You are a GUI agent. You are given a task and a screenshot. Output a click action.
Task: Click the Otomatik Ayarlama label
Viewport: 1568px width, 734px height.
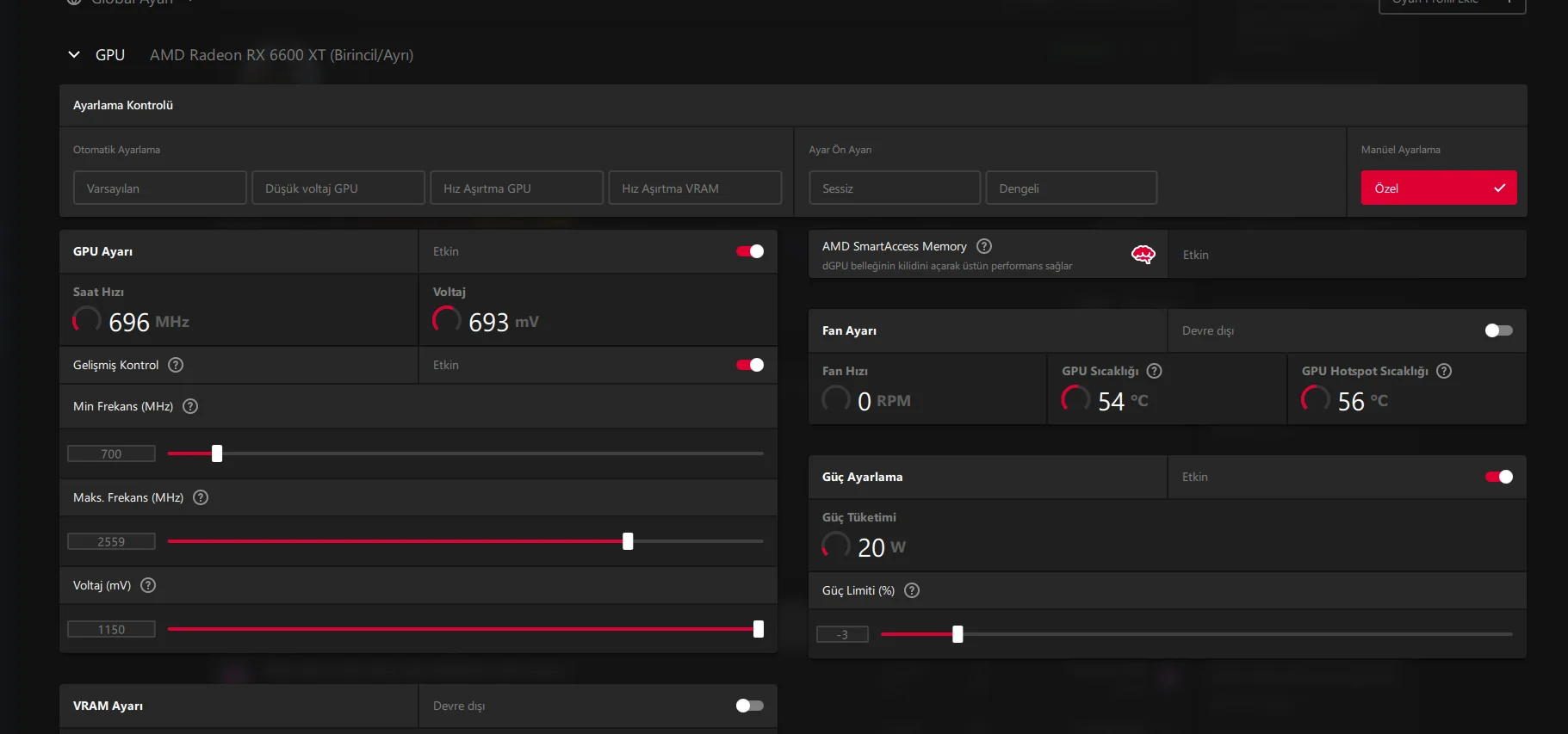pyautogui.click(x=116, y=150)
